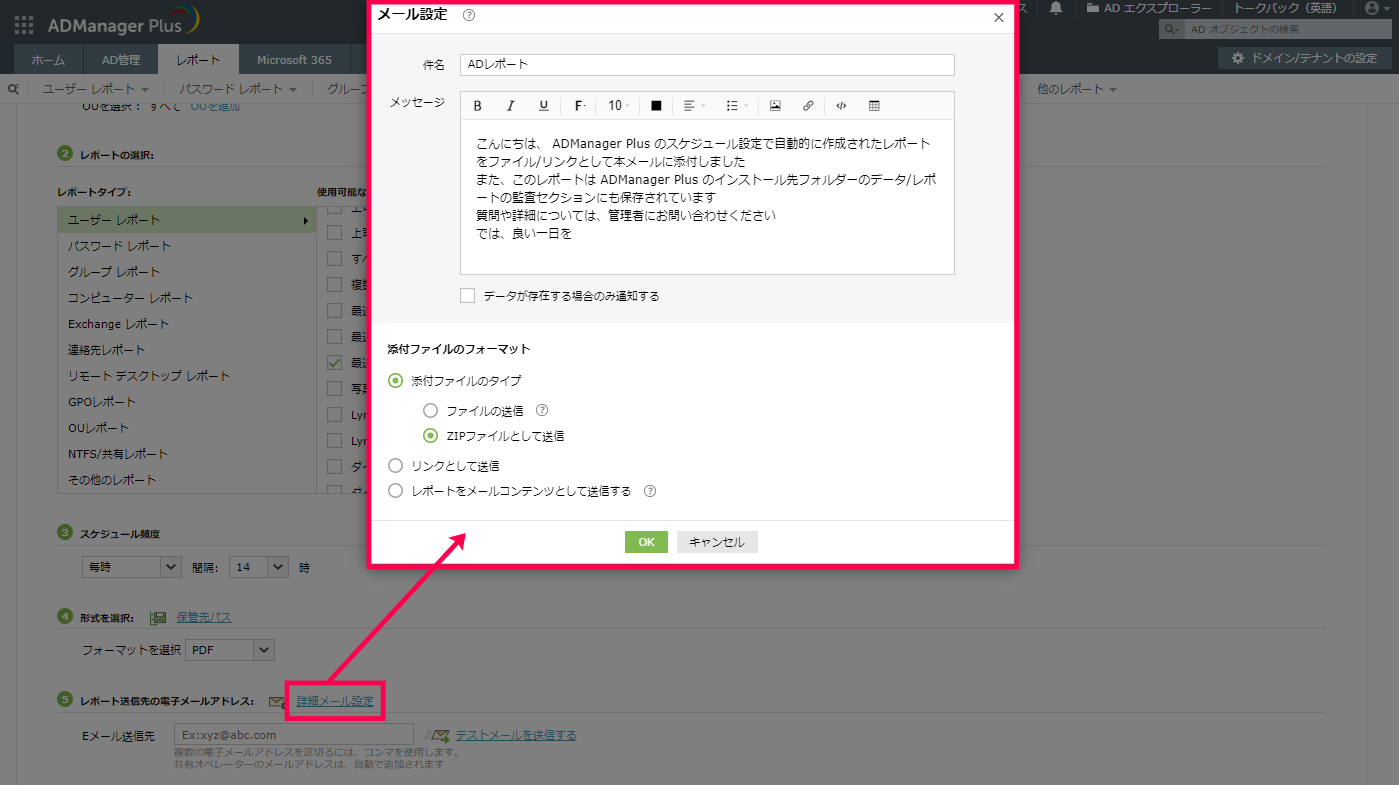Viewport: 1399px width, 785px height.
Task: Open the ユーザー レポート submenu
Action: (96, 89)
